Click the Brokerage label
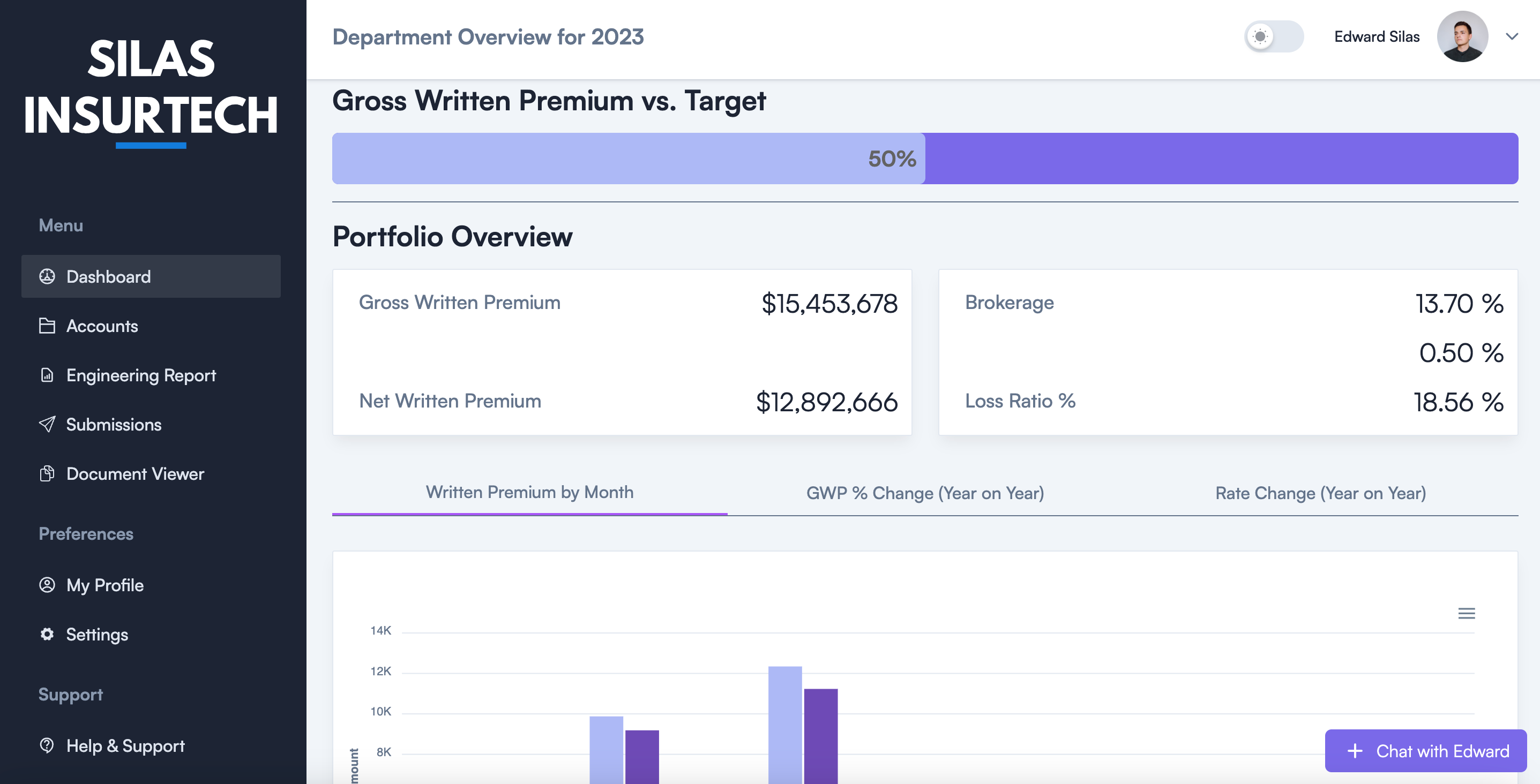The width and height of the screenshot is (1540, 784). click(1009, 303)
